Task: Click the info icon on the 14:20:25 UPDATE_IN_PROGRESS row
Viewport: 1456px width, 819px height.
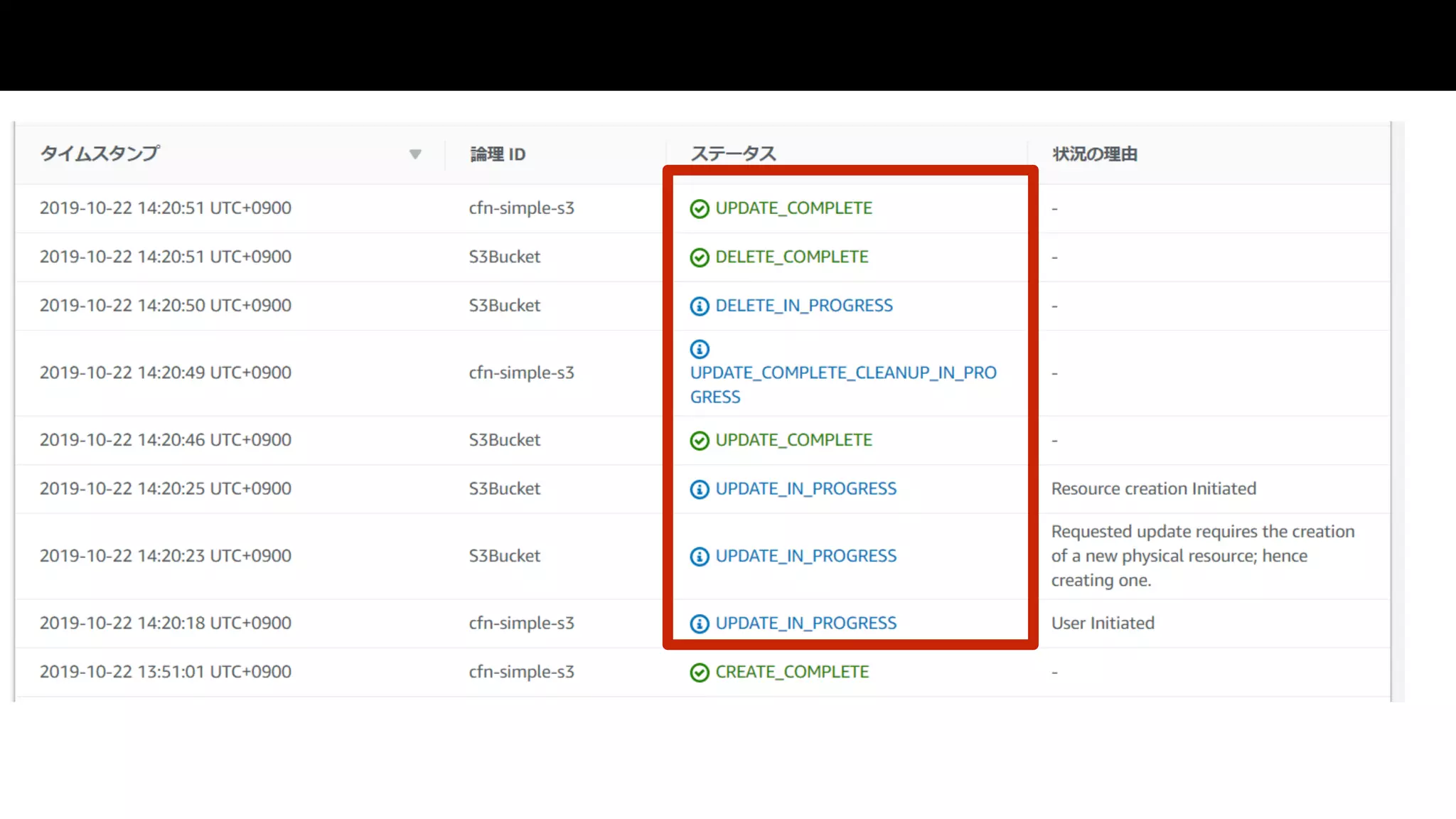Action: tap(700, 489)
